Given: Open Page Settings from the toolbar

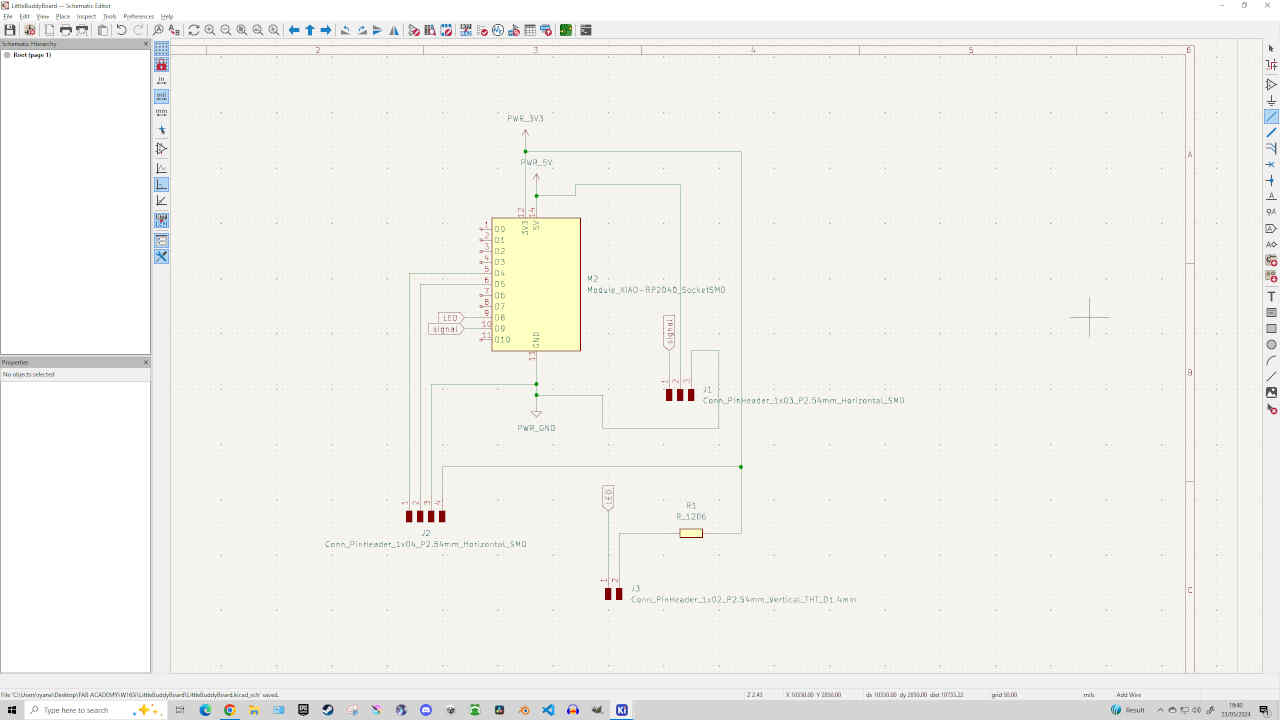Looking at the screenshot, I should point(49,30).
